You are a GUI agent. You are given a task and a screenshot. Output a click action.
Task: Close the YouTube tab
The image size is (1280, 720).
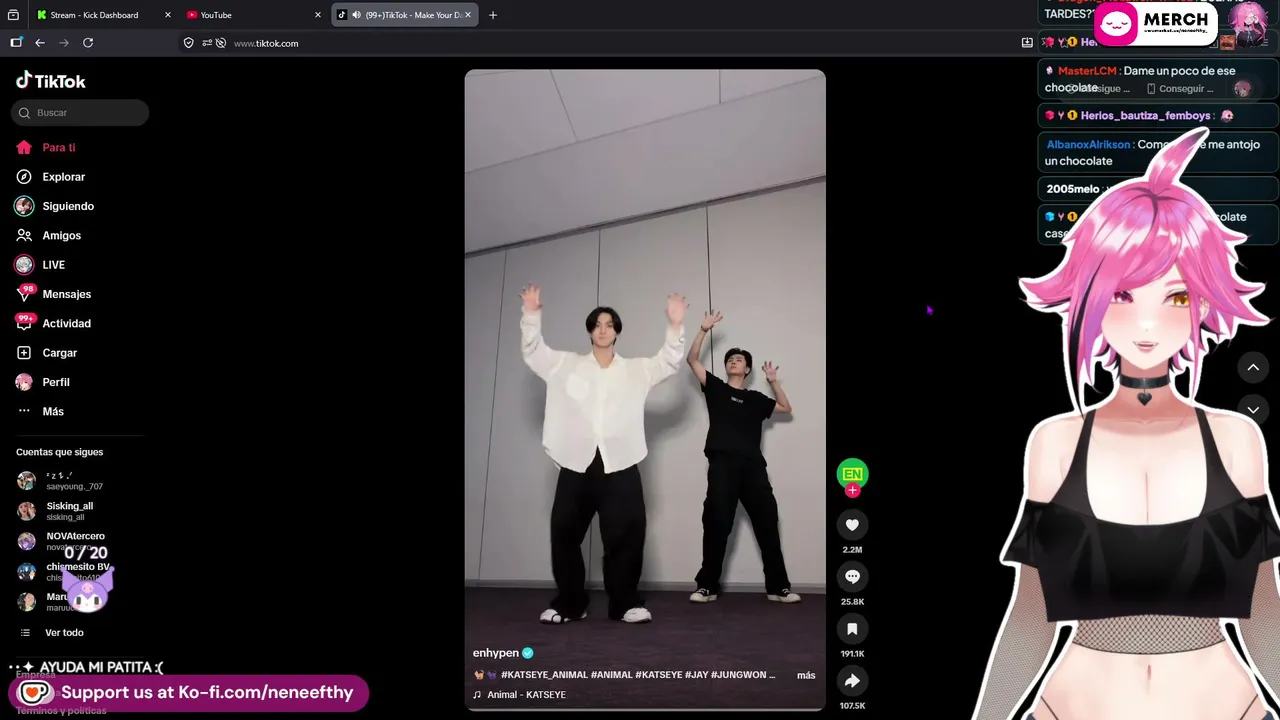(x=318, y=15)
